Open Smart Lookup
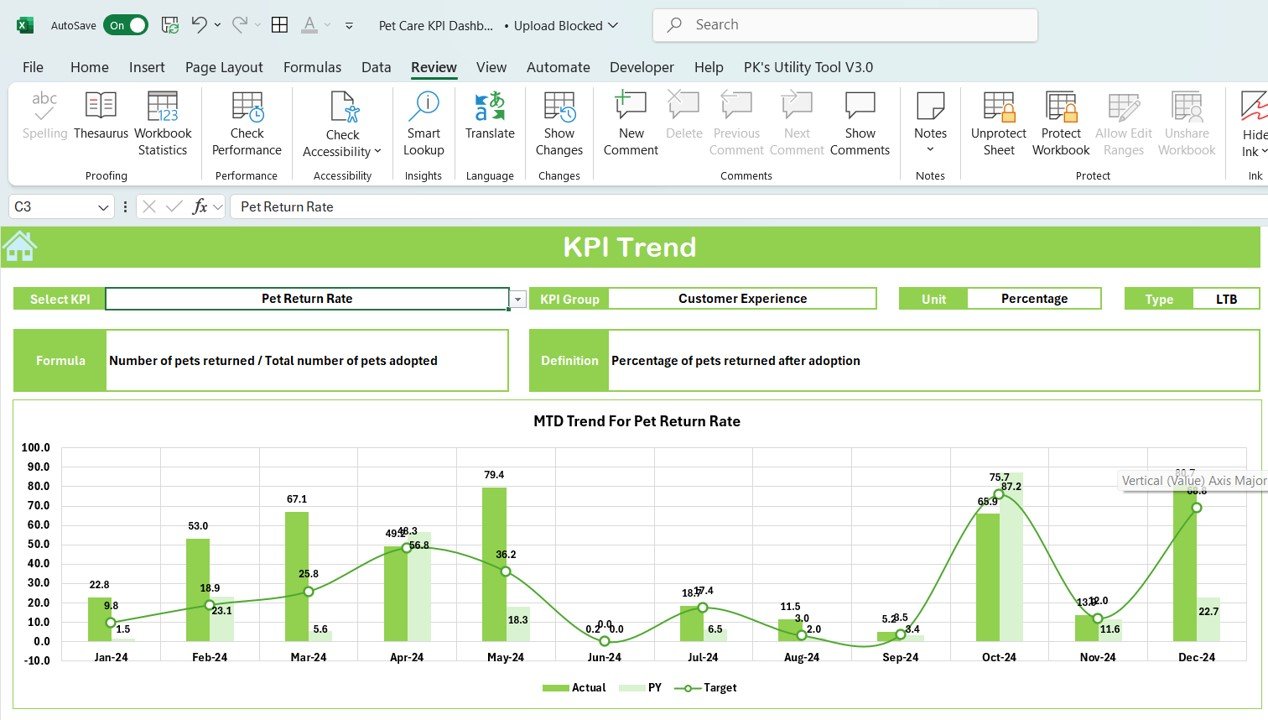The height and width of the screenshot is (720, 1268). pos(424,124)
